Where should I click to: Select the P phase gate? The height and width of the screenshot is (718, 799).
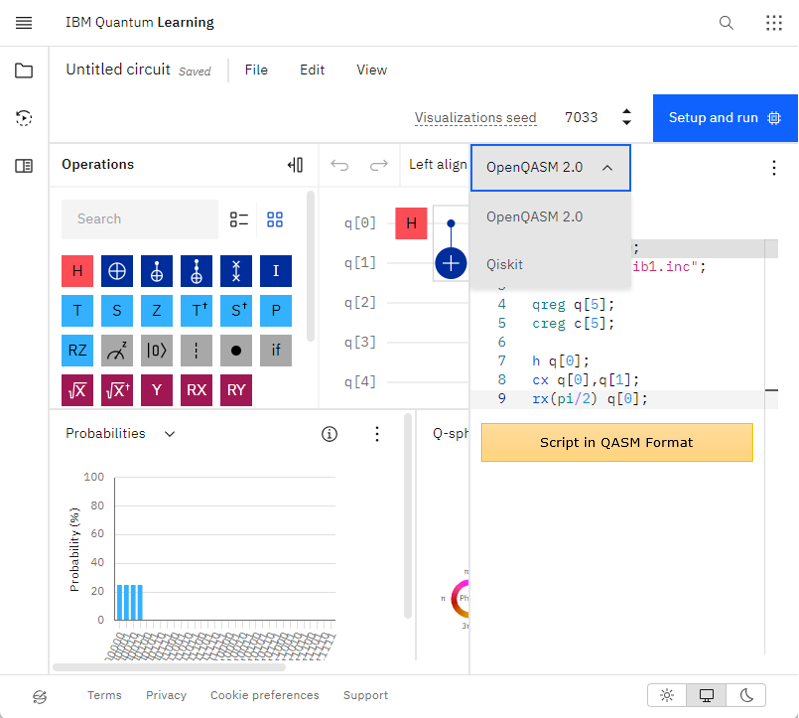[276, 310]
